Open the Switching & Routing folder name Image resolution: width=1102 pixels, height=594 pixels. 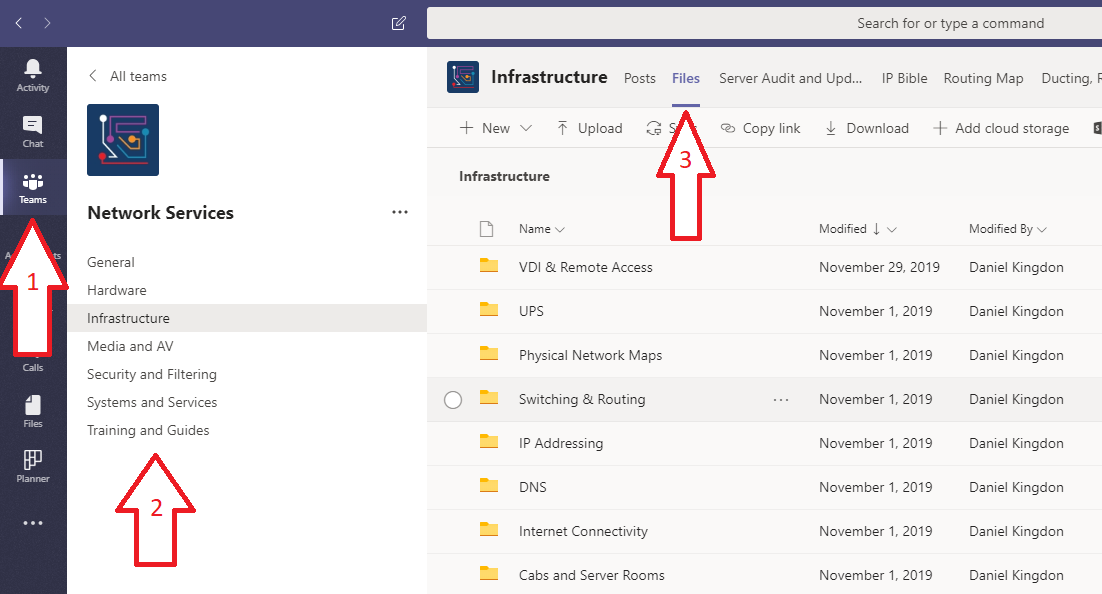(x=582, y=399)
